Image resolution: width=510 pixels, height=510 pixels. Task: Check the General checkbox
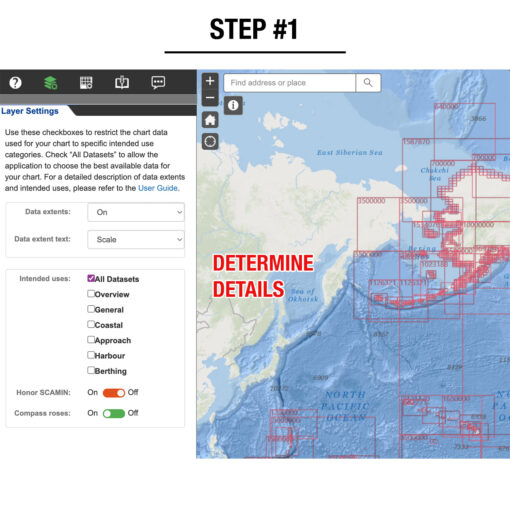91,309
